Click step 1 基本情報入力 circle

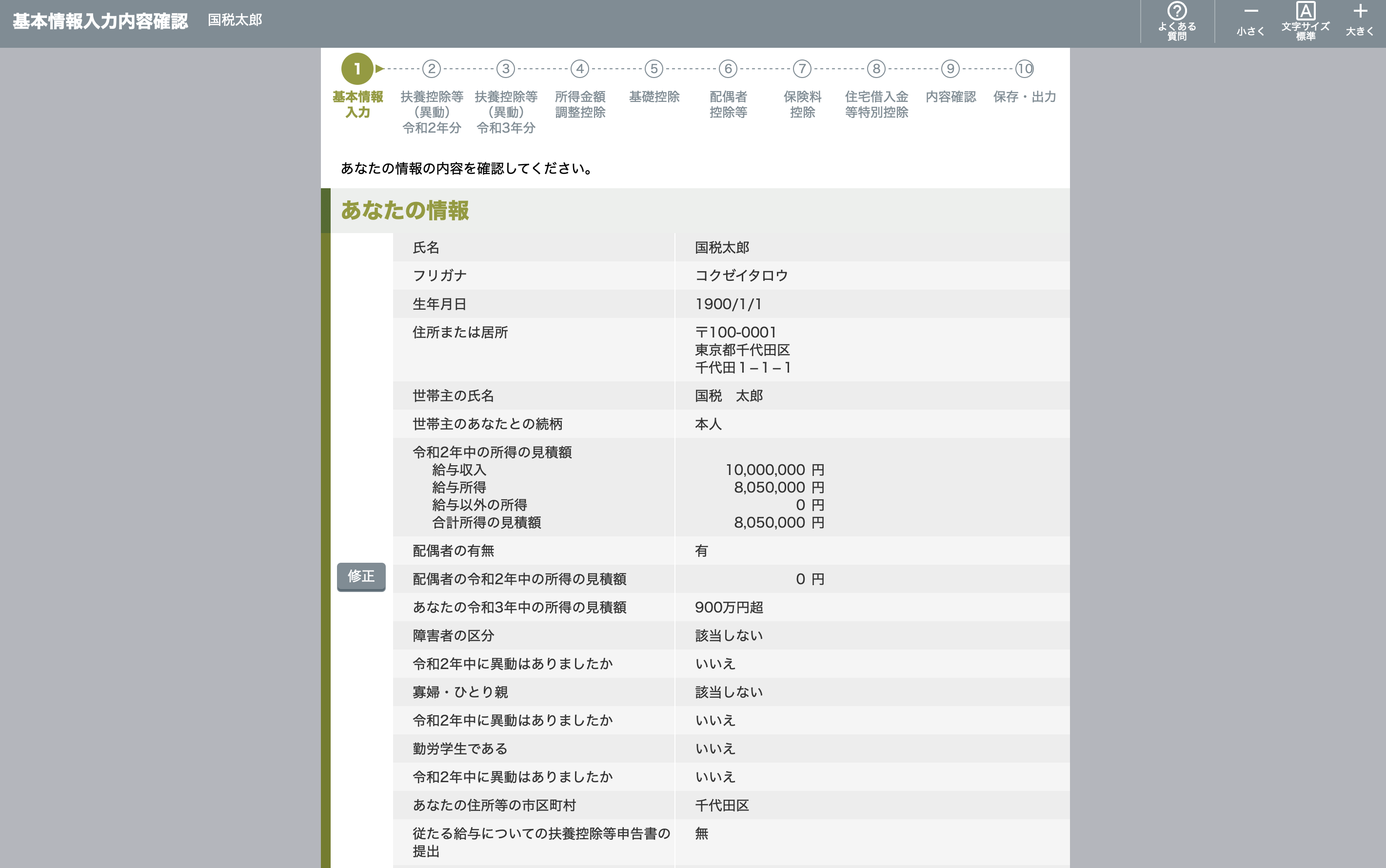(357, 69)
